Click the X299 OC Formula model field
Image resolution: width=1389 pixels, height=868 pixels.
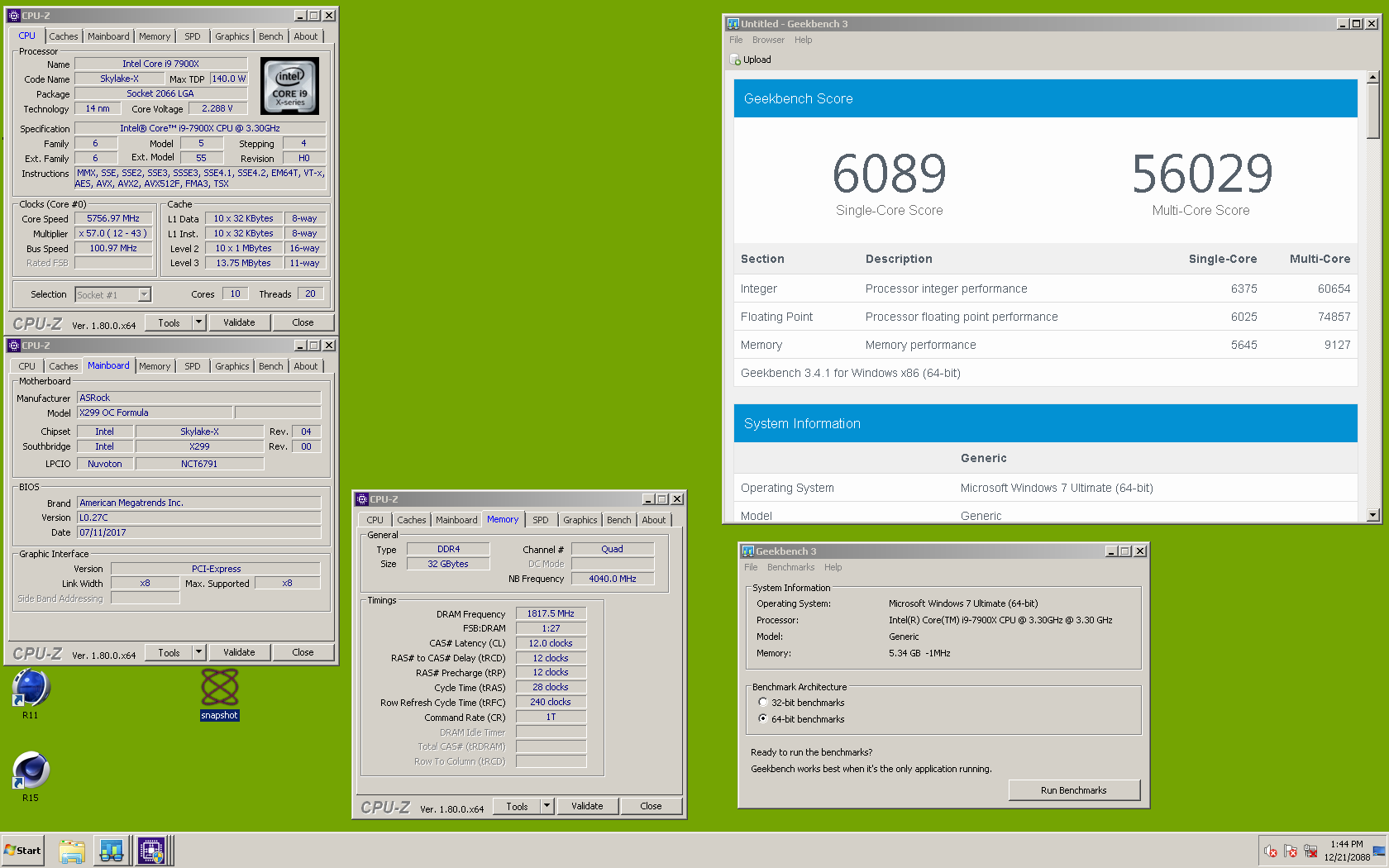[x=155, y=413]
